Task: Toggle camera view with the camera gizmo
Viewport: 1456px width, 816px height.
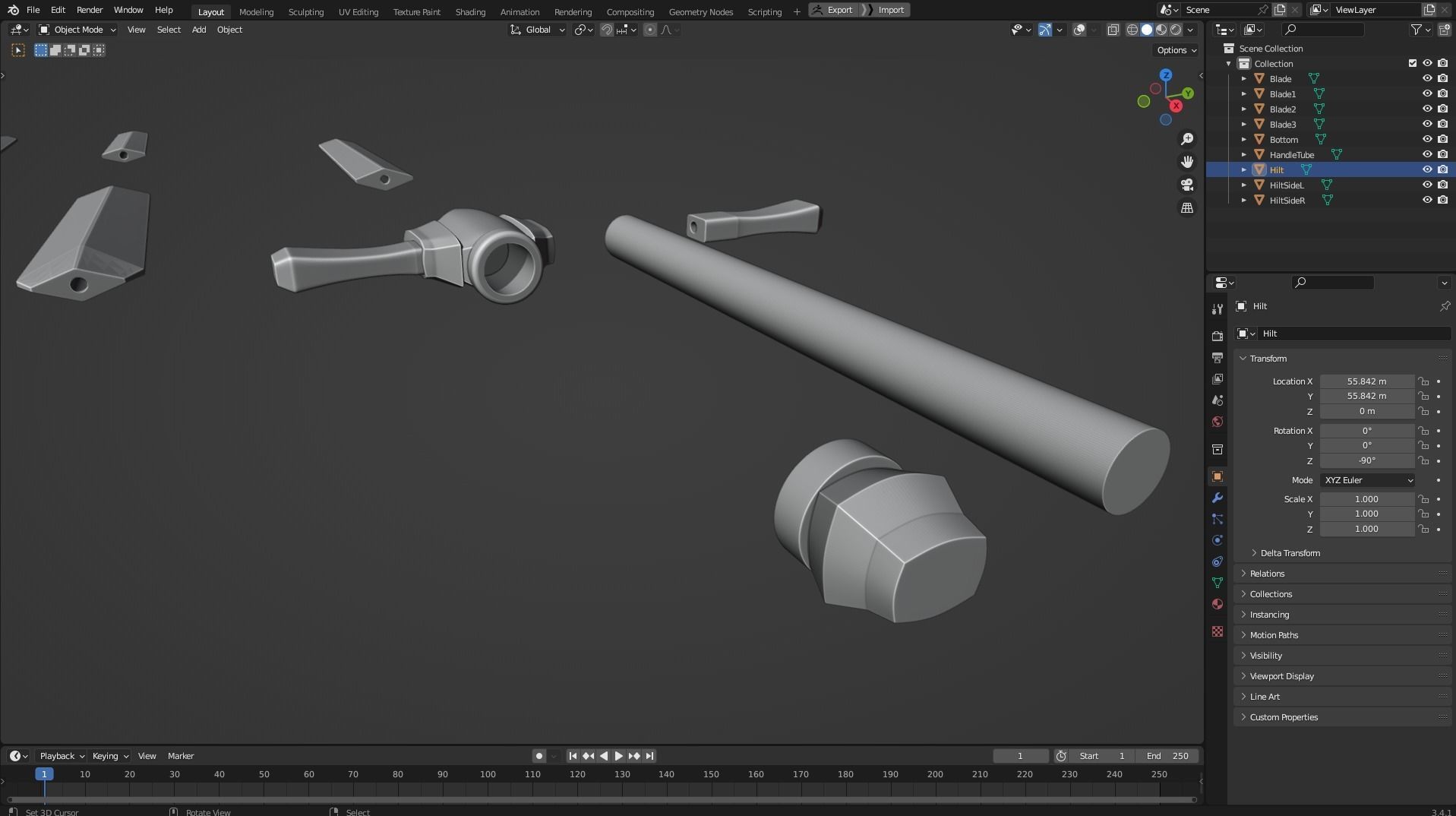Action: click(x=1186, y=185)
